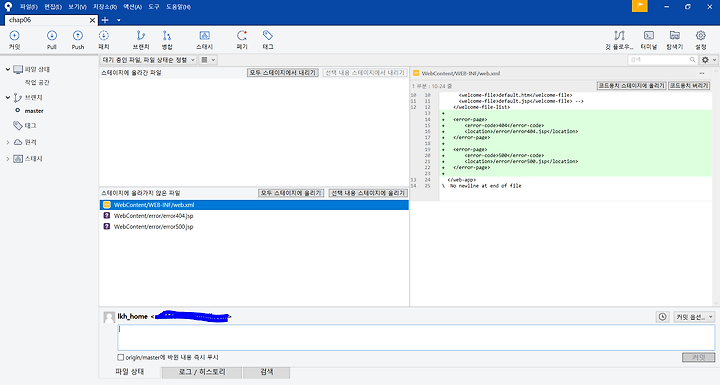Open the File (파일) menu
Viewport: 720px width, 385px height.
click(x=28, y=7)
